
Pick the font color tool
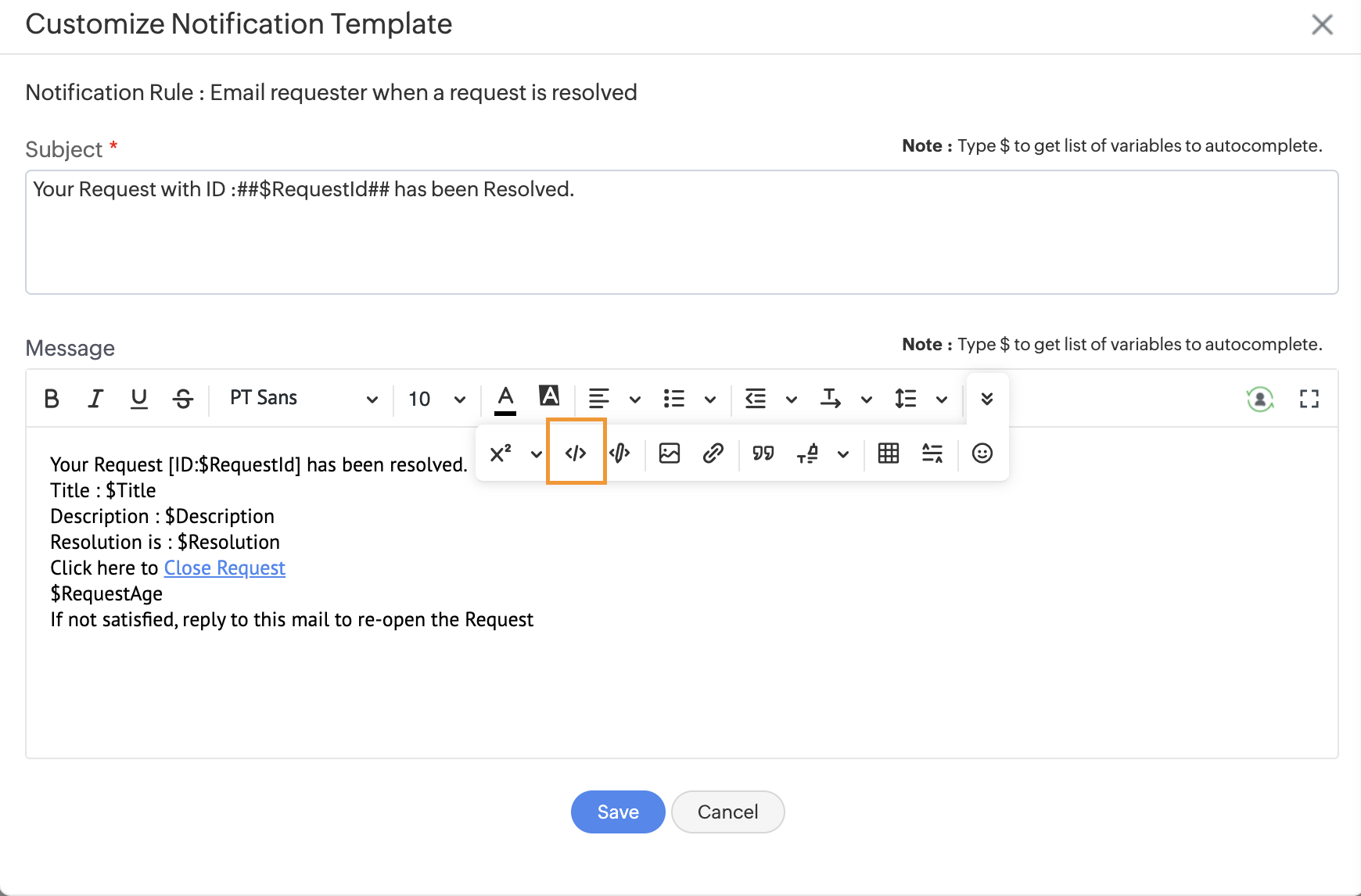coord(505,399)
